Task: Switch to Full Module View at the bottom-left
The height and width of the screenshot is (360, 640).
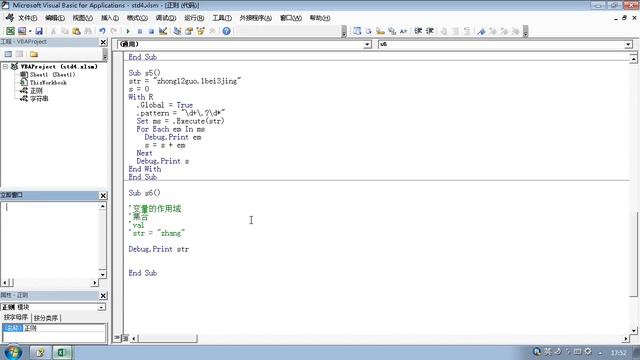Action: 125,338
